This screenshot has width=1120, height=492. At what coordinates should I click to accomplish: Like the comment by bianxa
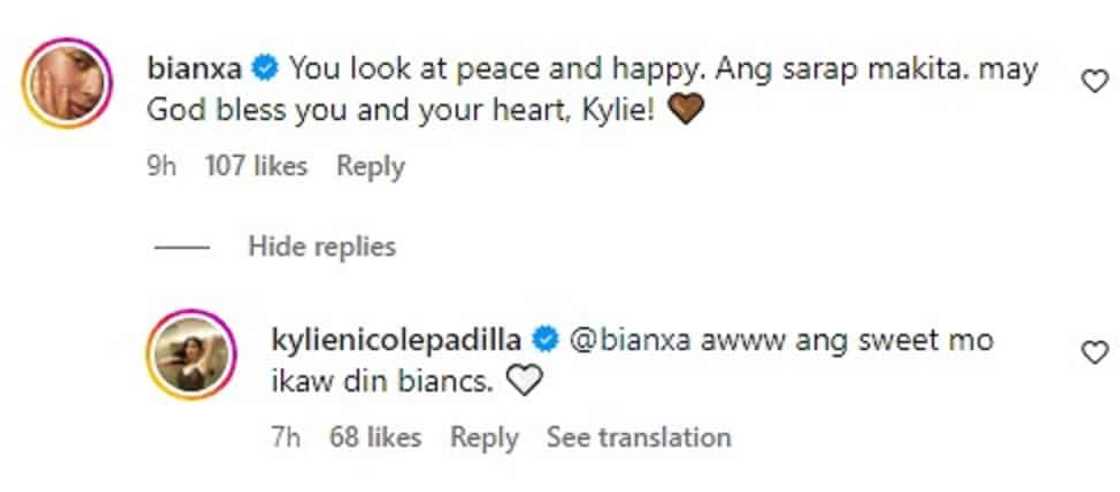coord(1096,82)
